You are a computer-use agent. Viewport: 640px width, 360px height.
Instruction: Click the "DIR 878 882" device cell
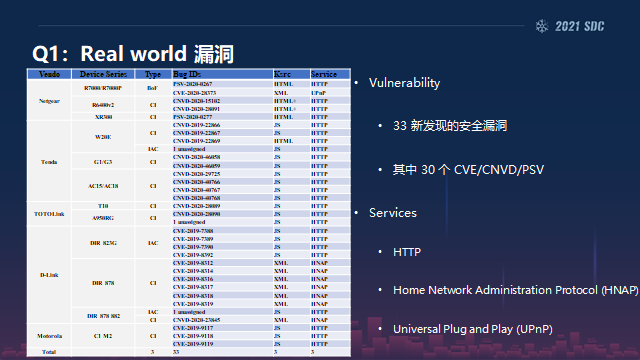[103, 316]
